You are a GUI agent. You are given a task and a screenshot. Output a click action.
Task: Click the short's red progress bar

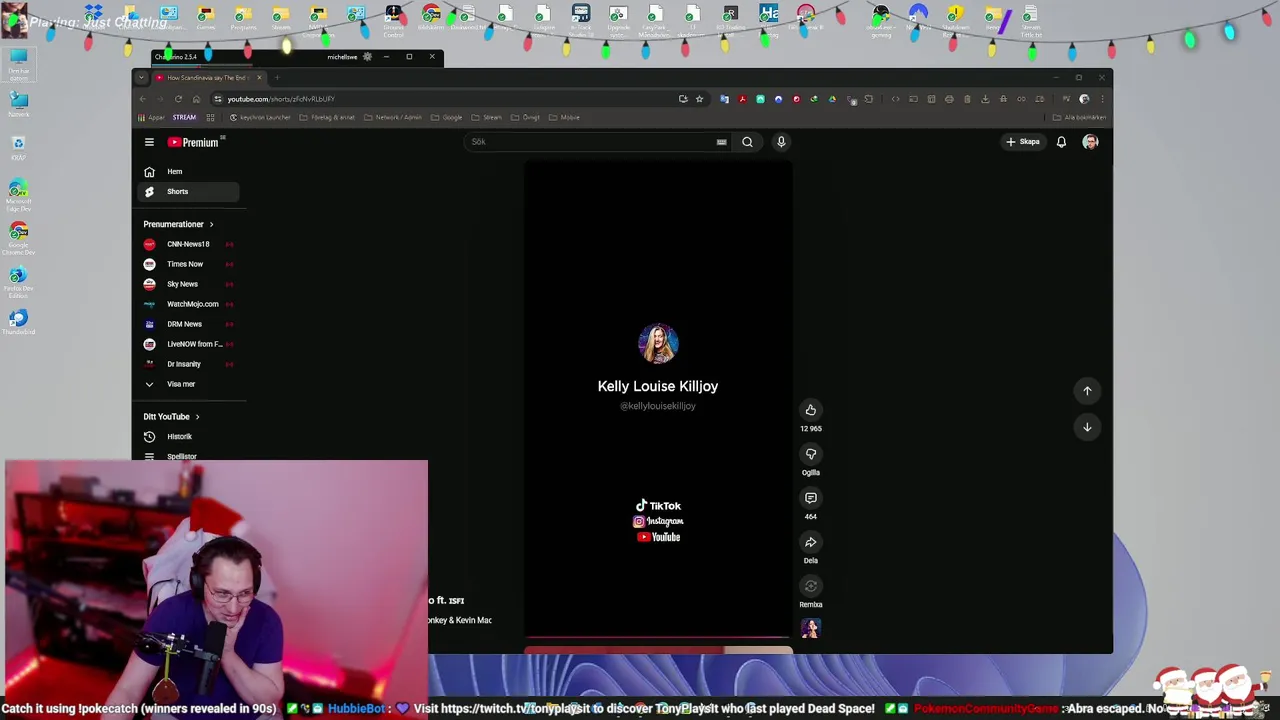658,637
